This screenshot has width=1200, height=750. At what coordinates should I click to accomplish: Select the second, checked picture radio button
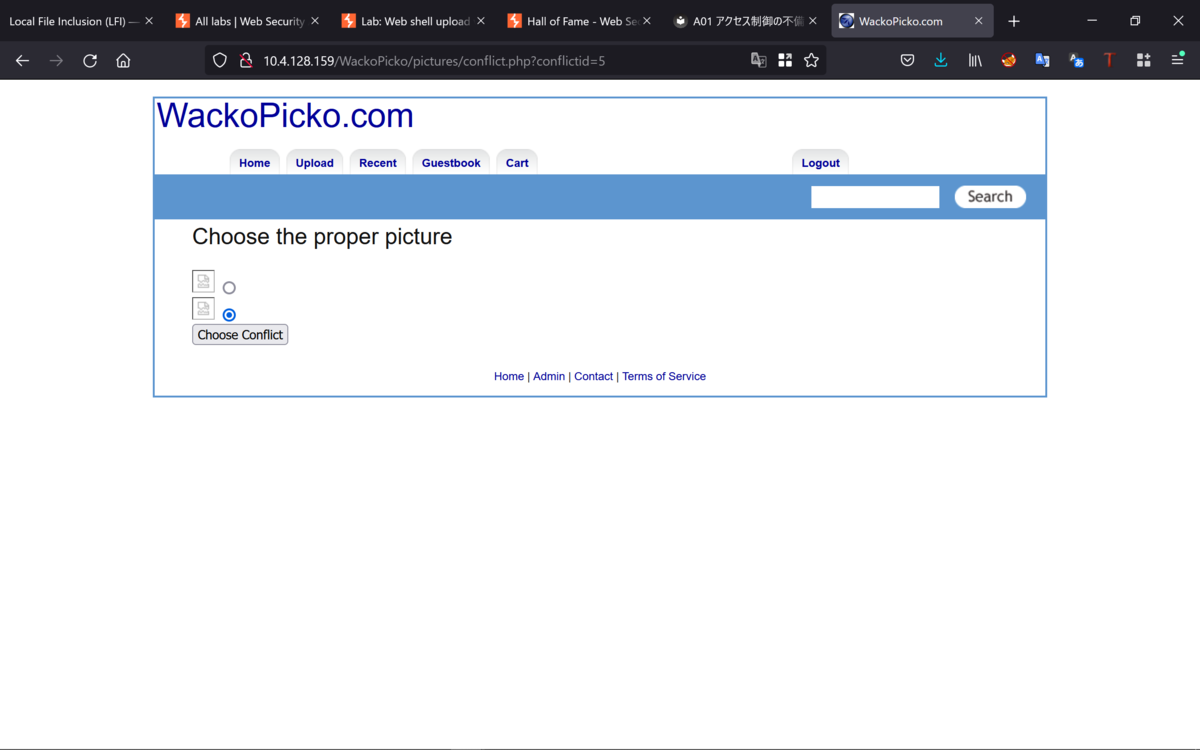(229, 315)
